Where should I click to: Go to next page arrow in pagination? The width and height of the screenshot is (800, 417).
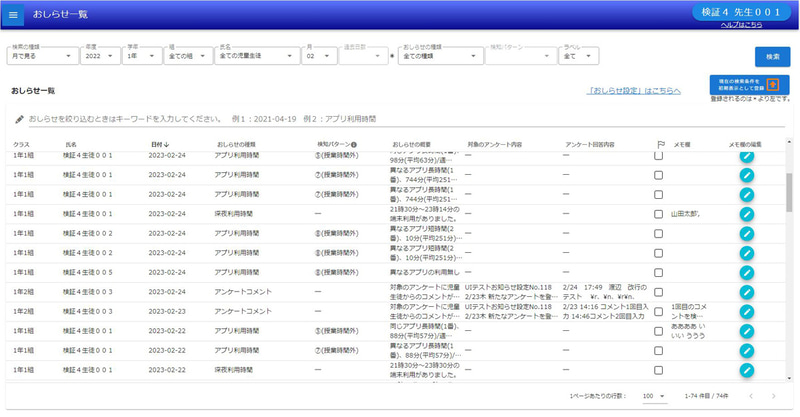click(773, 396)
